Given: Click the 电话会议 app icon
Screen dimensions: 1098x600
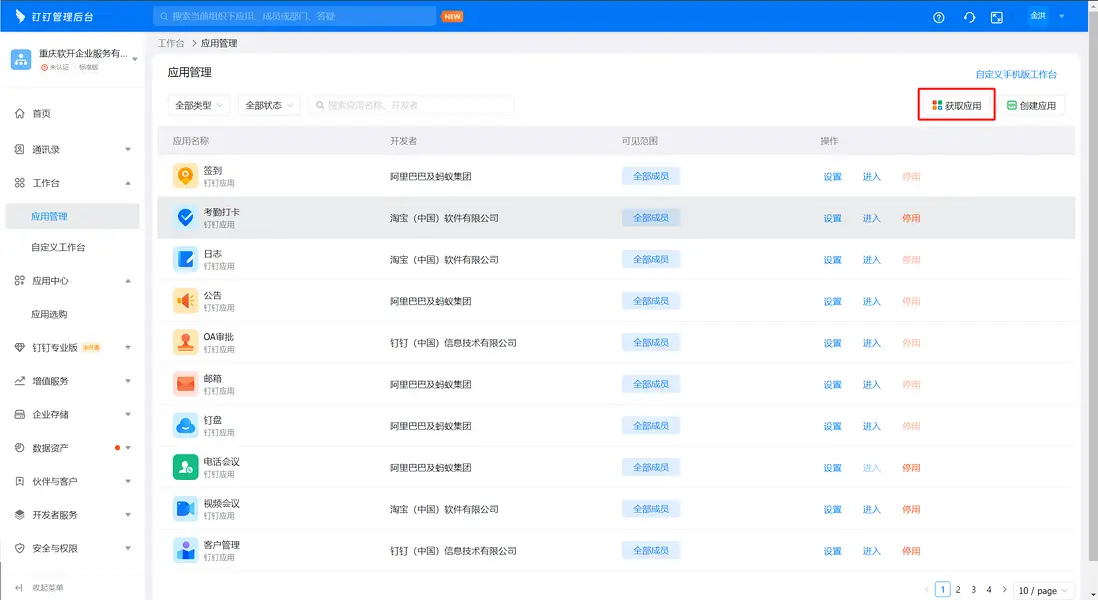Looking at the screenshot, I should (186, 467).
